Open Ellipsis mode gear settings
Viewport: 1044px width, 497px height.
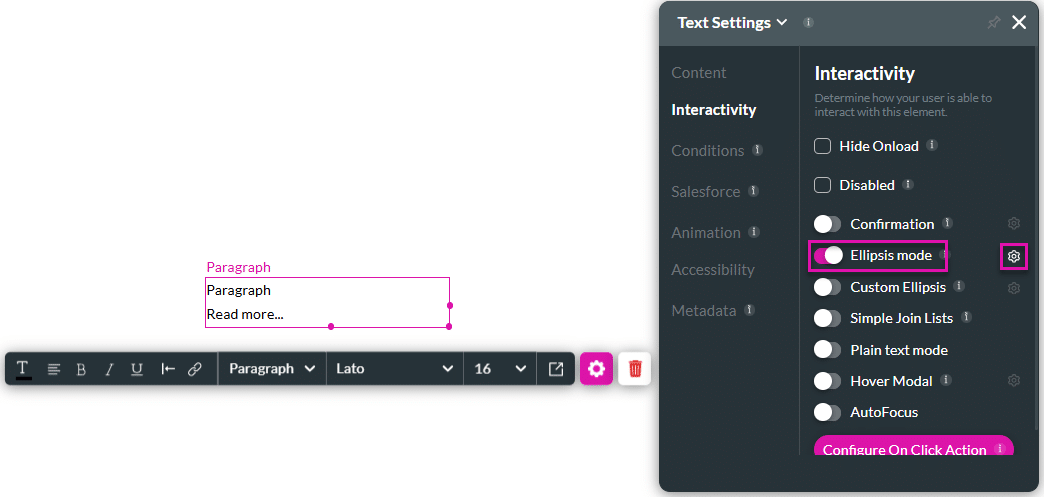[1013, 257]
